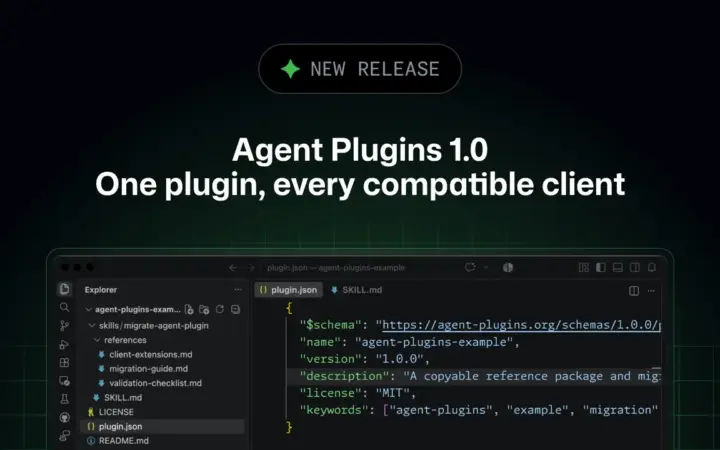Go forward with the right arrow
The height and width of the screenshot is (450, 720).
coord(251,268)
